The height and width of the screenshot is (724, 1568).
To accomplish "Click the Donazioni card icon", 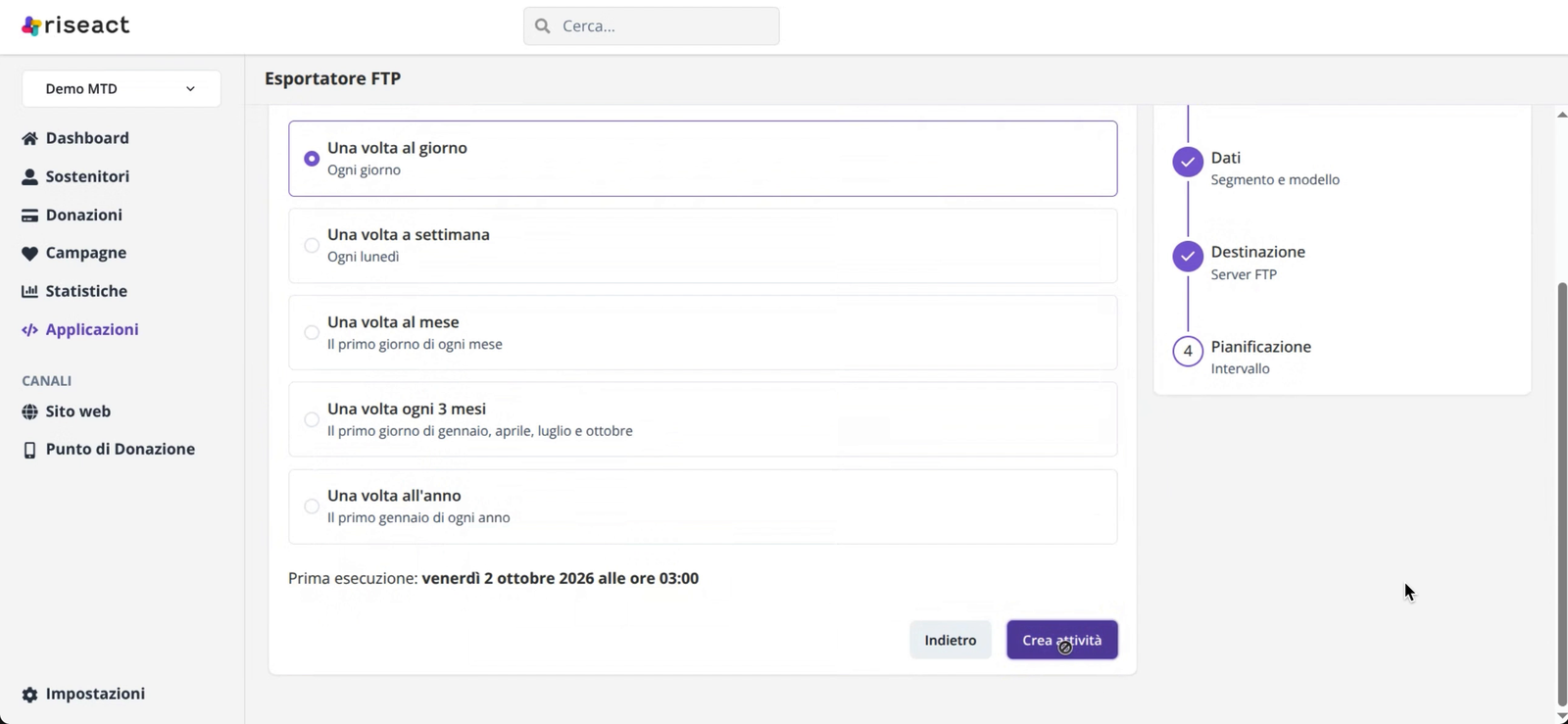I will pyautogui.click(x=29, y=216).
